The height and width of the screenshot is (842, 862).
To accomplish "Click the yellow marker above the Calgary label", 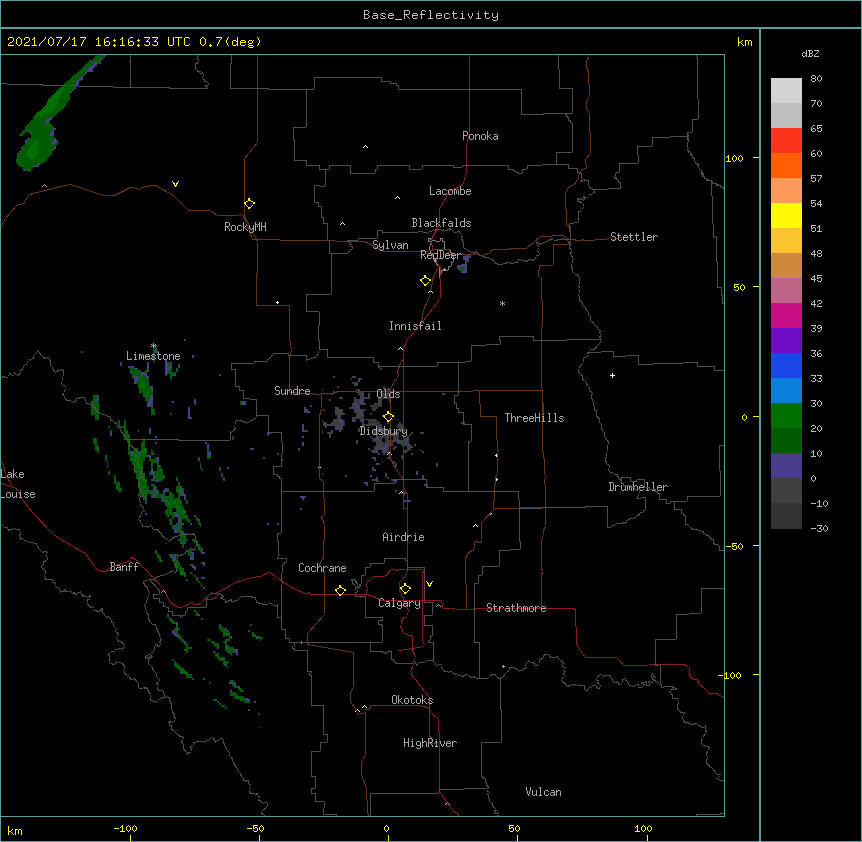I will [x=405, y=589].
